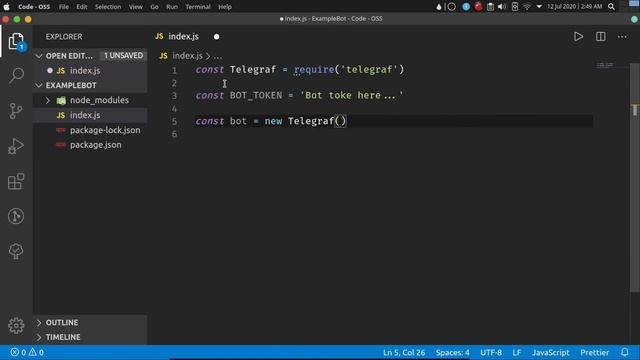Click the menu bar date and time
Viewport: 640px width, 360px height.
574,7
